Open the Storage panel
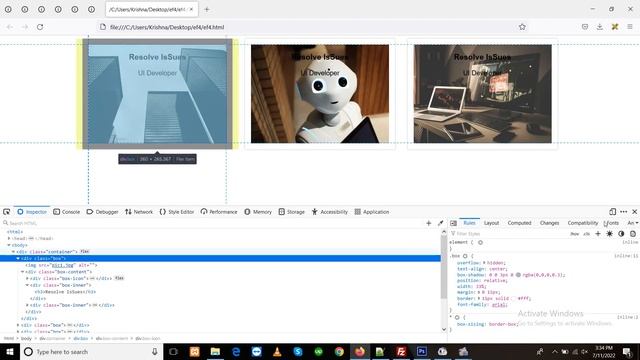Viewport: 640px width, 360px height. [x=291, y=212]
